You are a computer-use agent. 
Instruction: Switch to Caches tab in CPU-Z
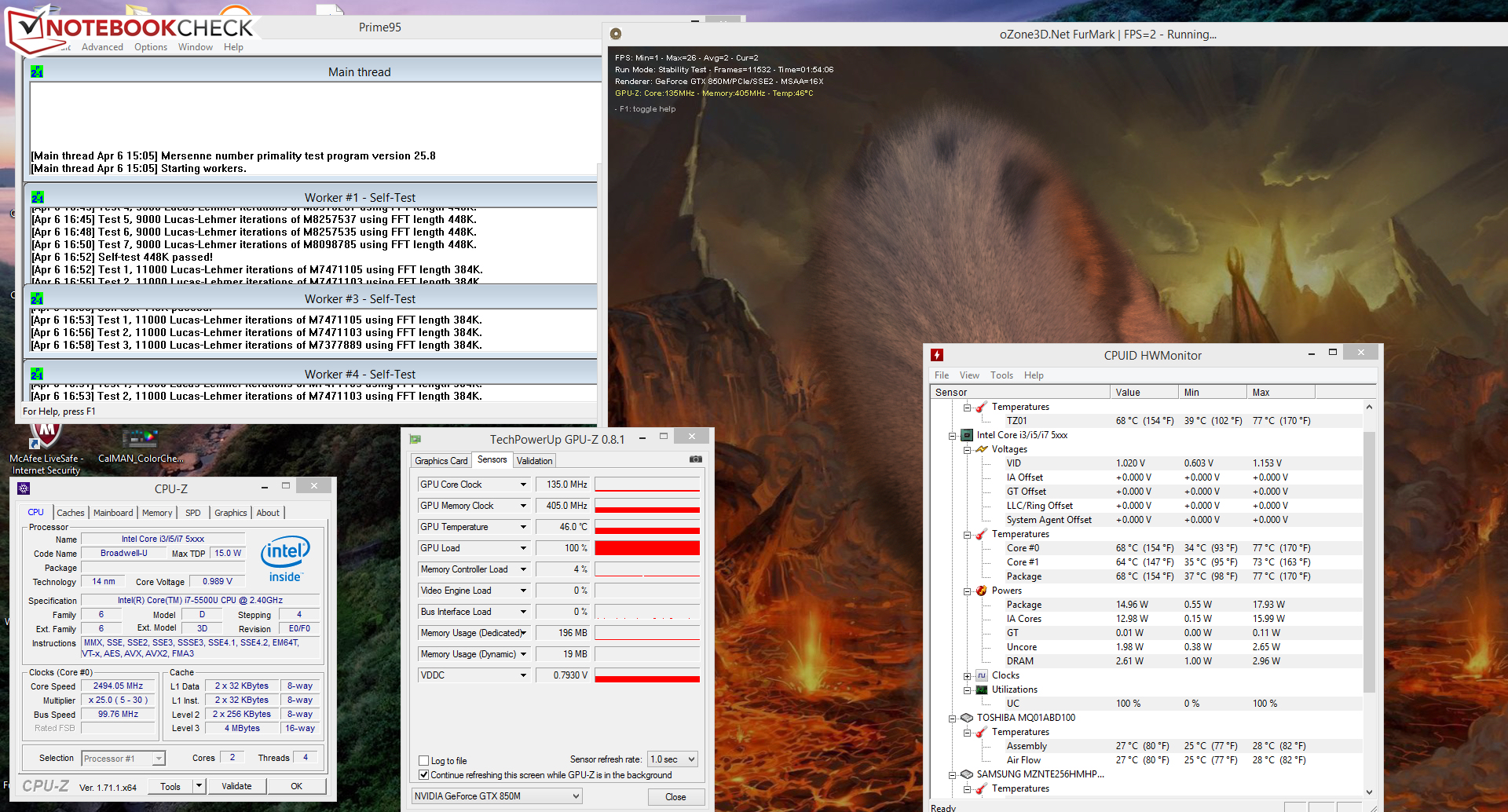click(x=71, y=513)
